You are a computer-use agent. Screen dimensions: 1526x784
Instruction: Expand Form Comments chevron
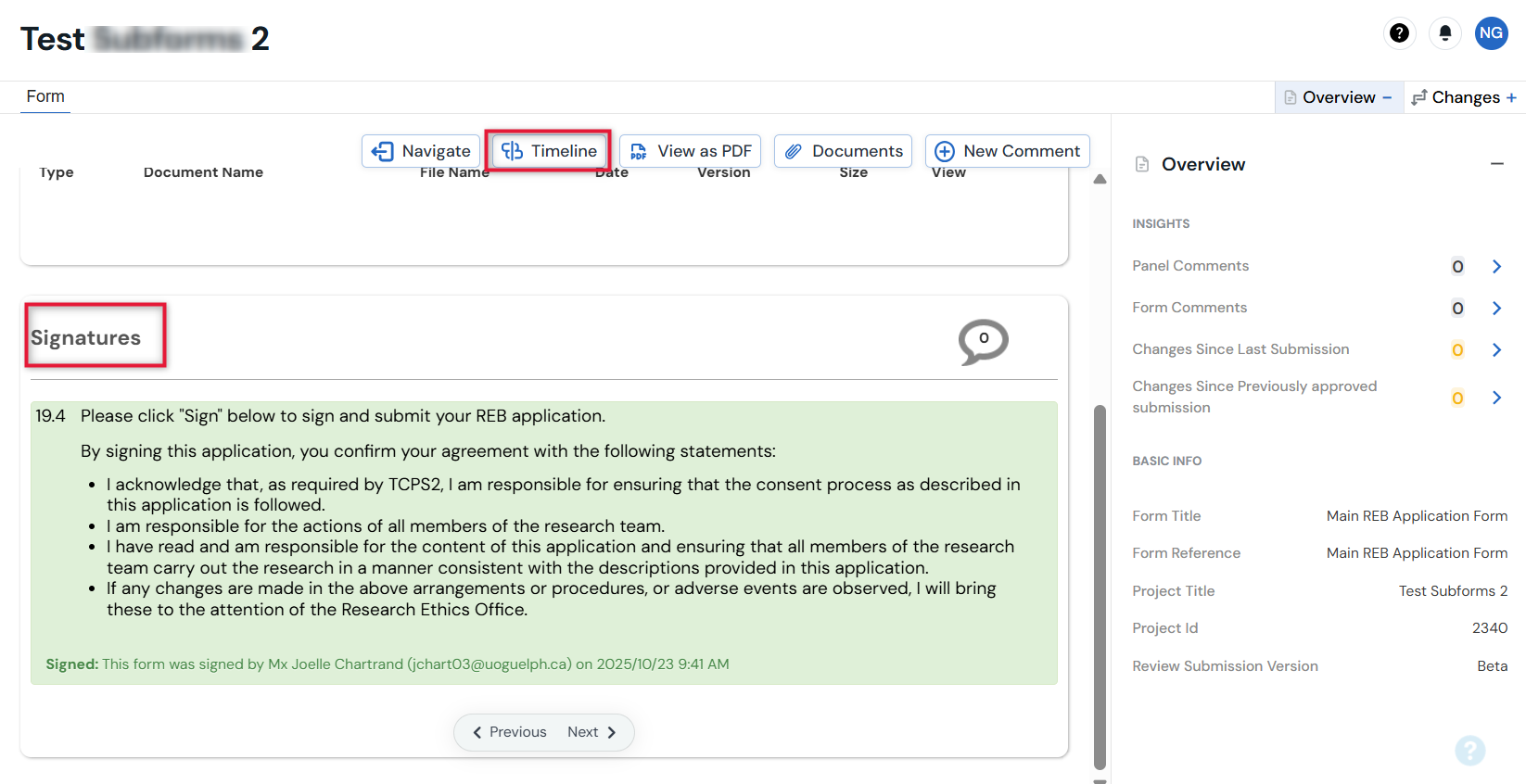click(x=1496, y=309)
